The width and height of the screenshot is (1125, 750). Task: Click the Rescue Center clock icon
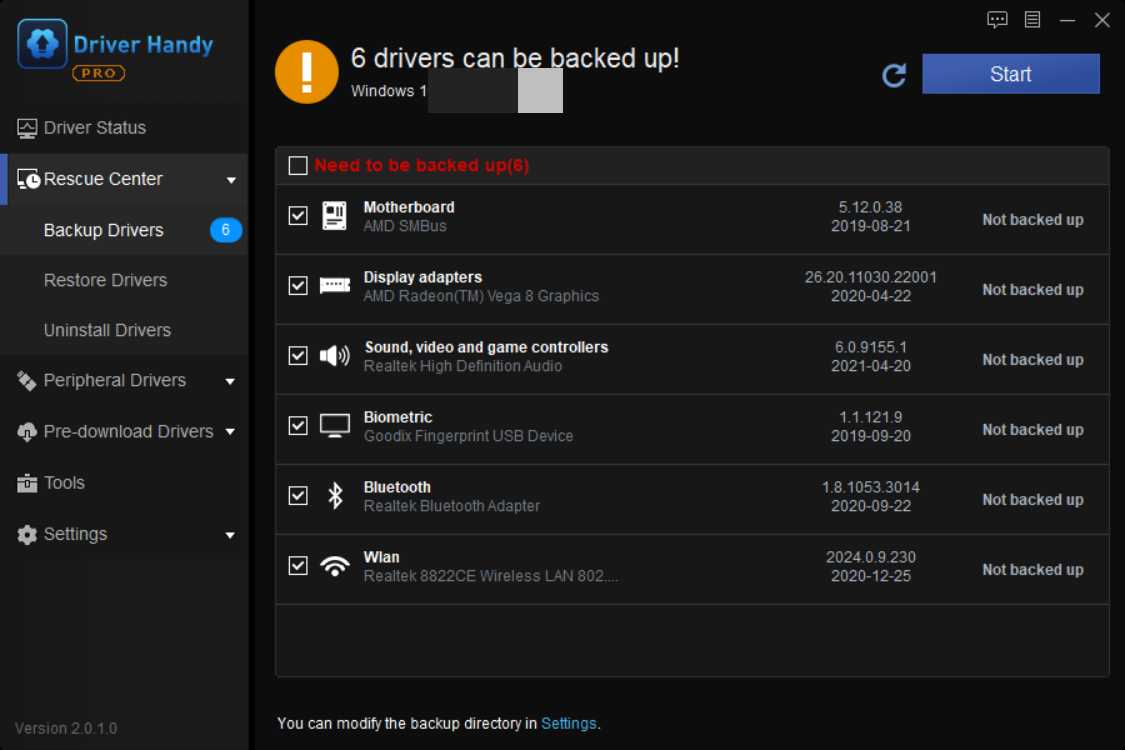(29, 178)
